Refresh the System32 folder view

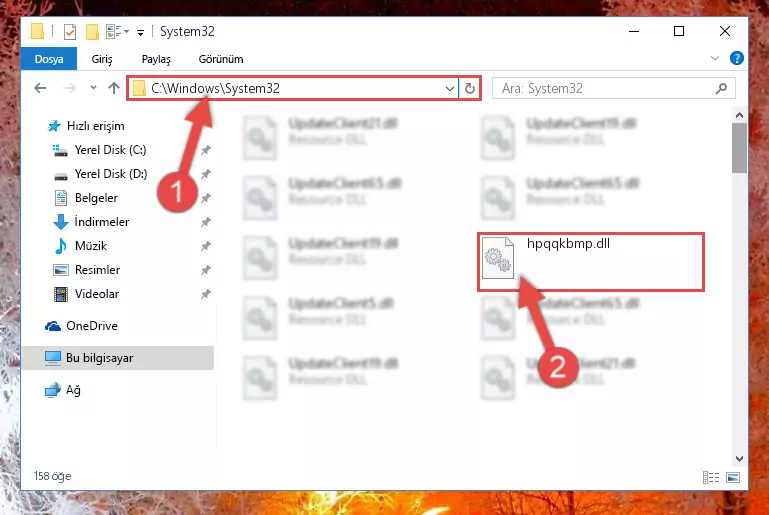pyautogui.click(x=470, y=89)
